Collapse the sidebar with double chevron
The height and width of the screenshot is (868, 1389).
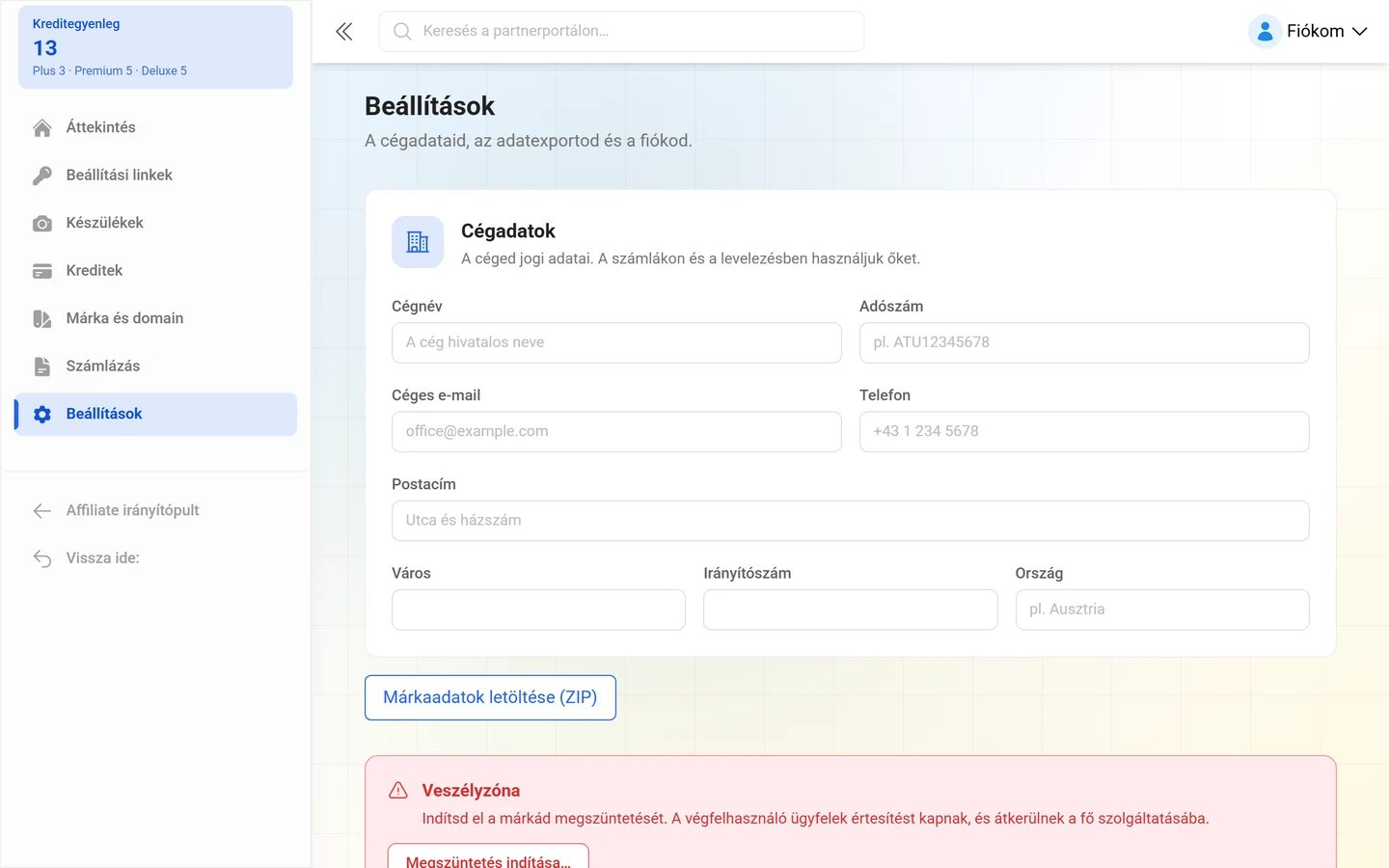tap(344, 32)
